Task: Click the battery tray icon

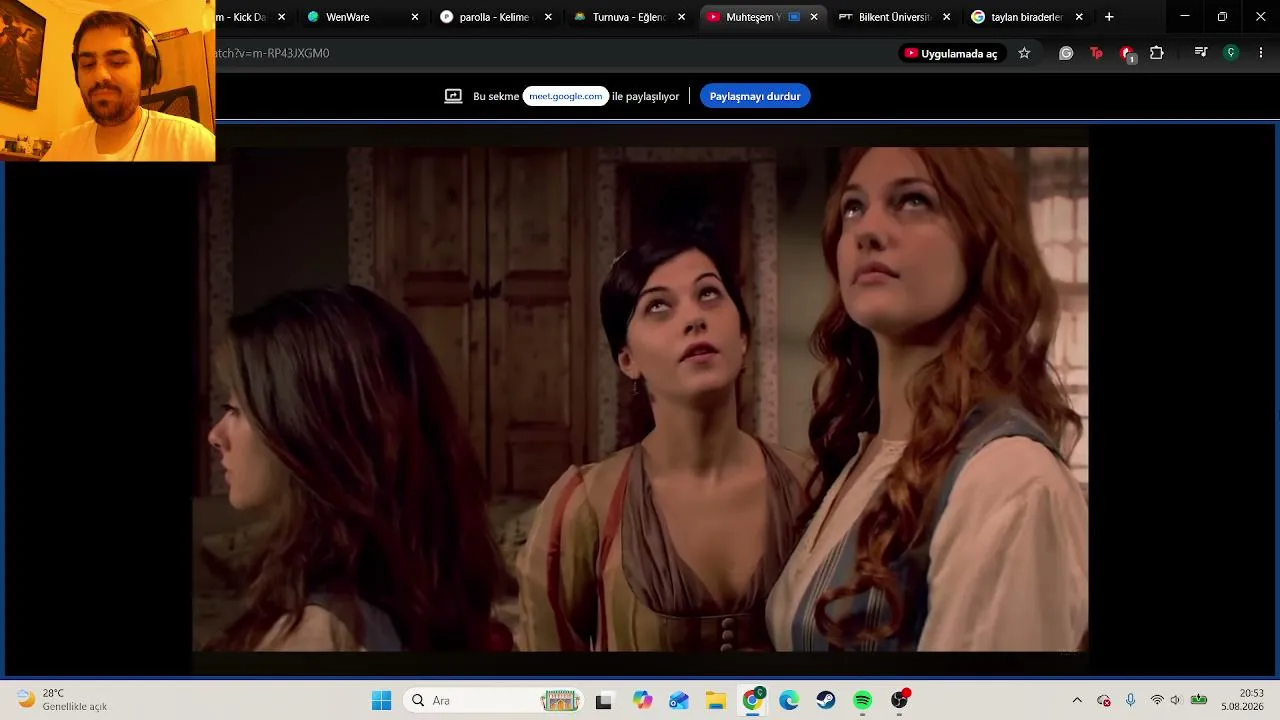Action: click(1198, 700)
